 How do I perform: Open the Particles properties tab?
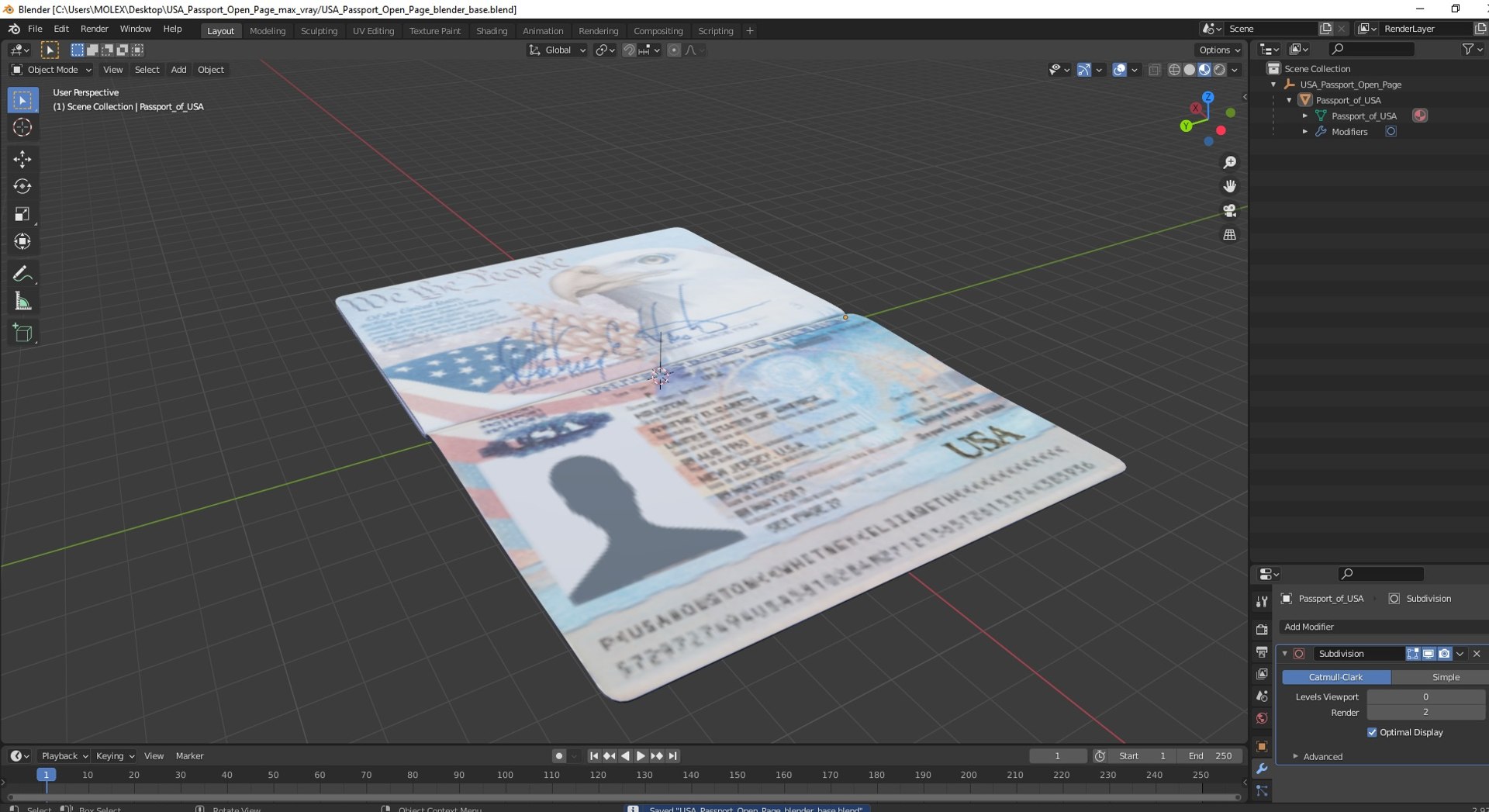1262,791
